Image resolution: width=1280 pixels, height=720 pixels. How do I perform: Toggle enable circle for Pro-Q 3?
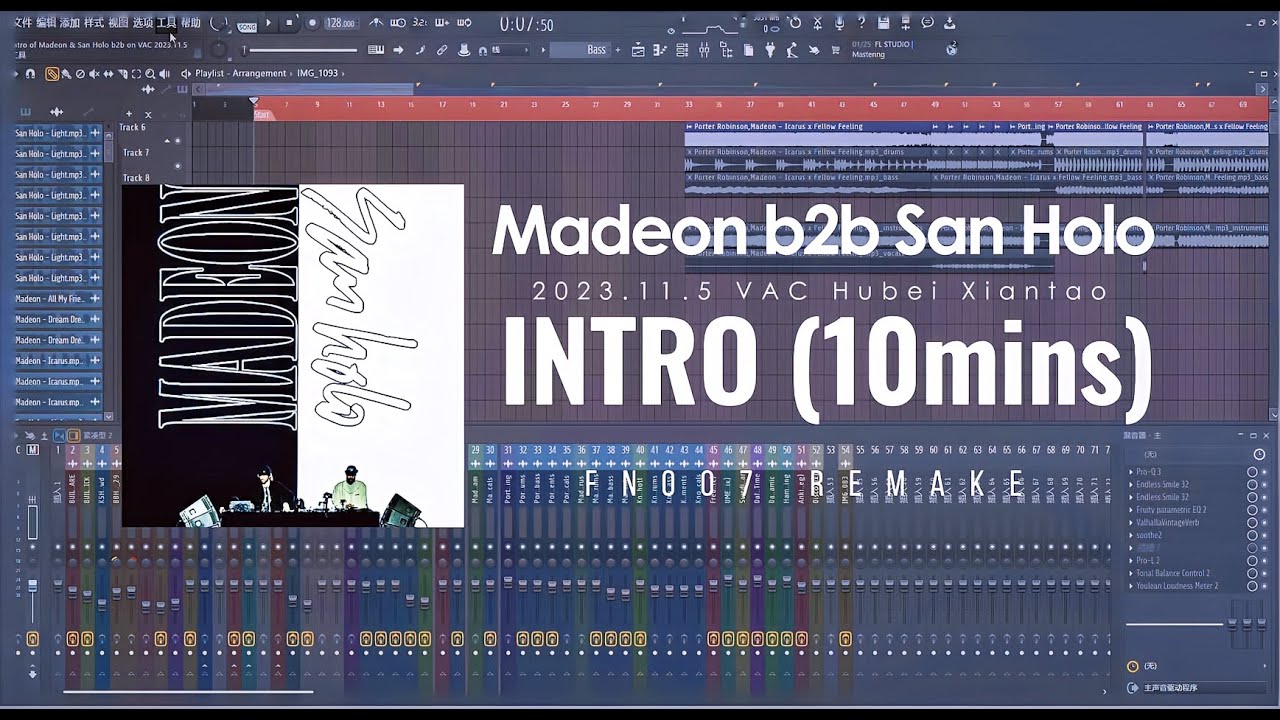[1251, 471]
